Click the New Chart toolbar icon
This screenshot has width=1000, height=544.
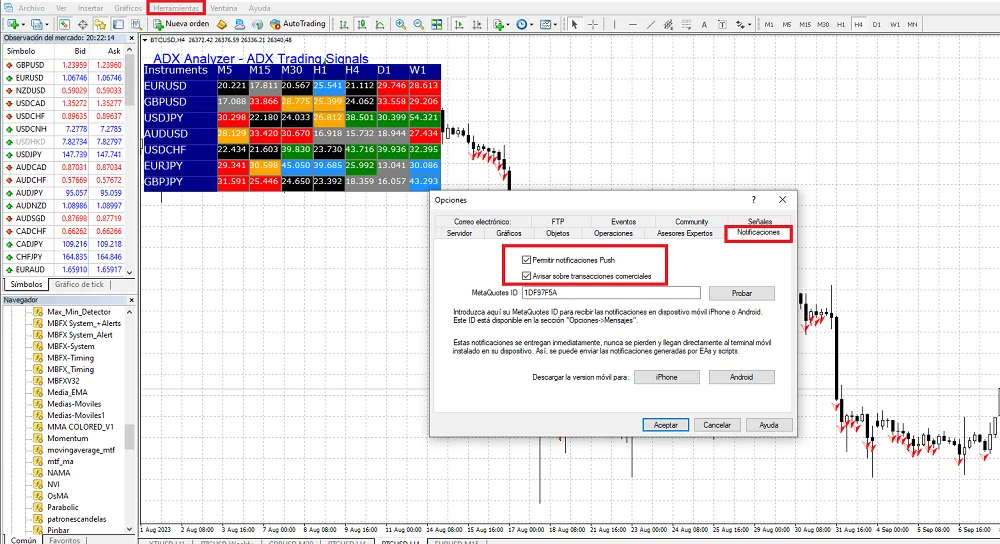pyautogui.click(x=12, y=24)
